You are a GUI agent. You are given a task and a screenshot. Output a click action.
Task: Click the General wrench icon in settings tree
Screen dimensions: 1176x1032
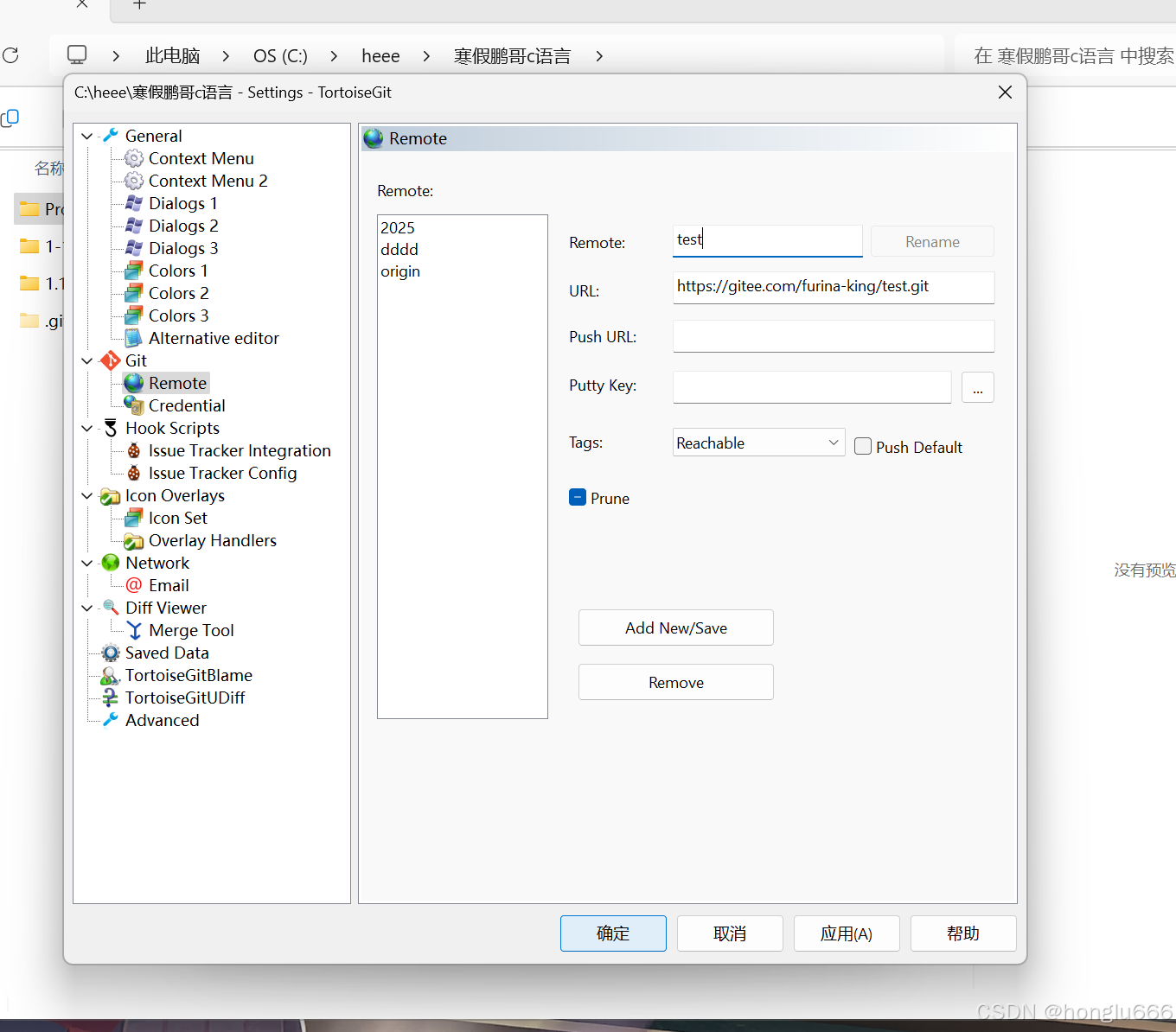(x=111, y=136)
